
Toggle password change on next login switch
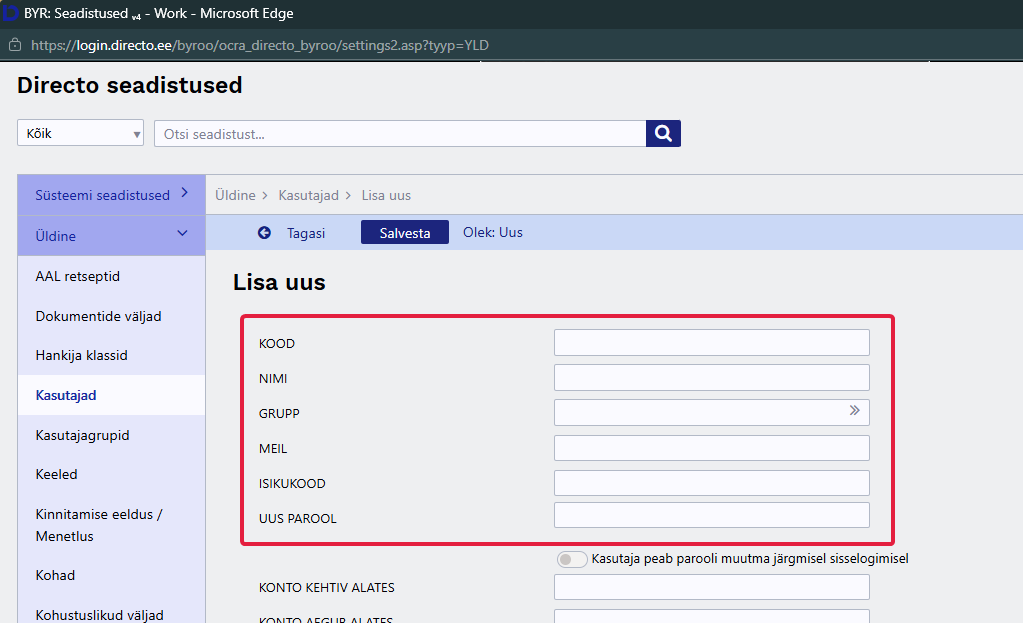[x=572, y=559]
